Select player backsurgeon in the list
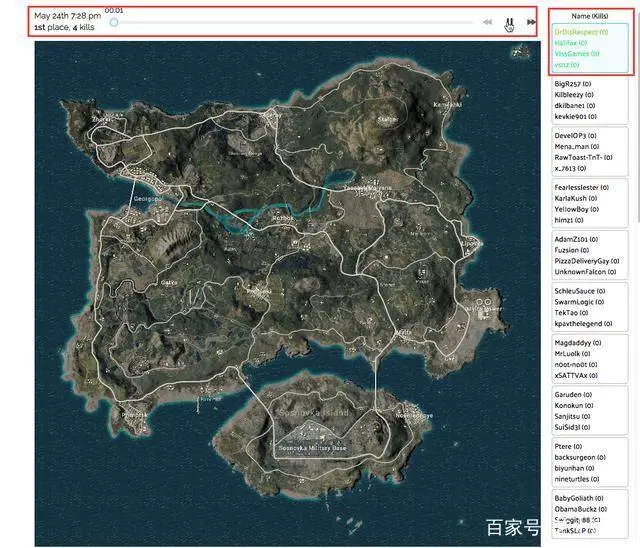Image resolution: width=640 pixels, height=548 pixels. coord(580,457)
